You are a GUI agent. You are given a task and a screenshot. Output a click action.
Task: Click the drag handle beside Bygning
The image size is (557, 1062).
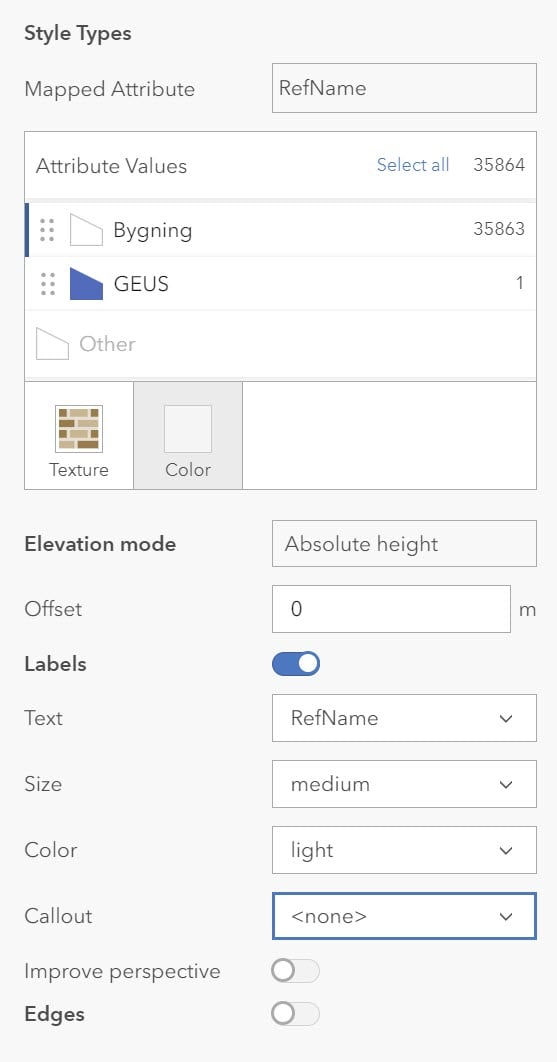click(x=47, y=230)
